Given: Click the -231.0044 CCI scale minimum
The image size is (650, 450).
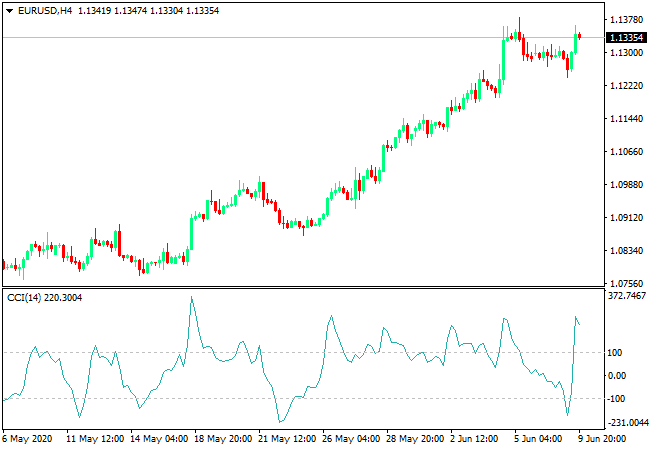Looking at the screenshot, I should point(626,423).
